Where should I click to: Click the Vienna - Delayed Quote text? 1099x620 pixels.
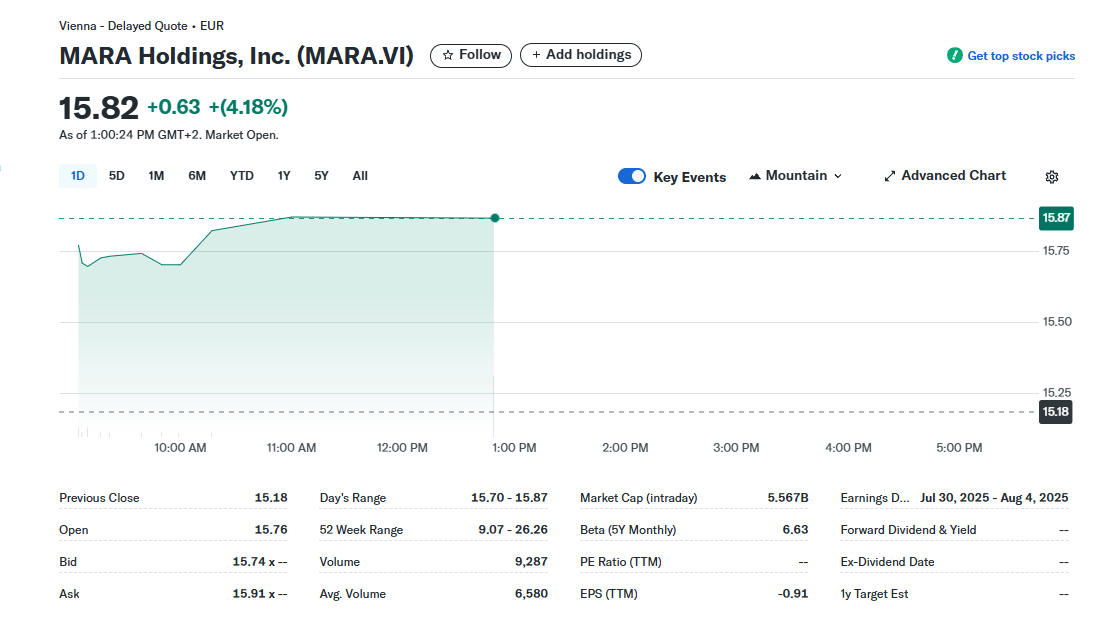pyautogui.click(x=123, y=26)
